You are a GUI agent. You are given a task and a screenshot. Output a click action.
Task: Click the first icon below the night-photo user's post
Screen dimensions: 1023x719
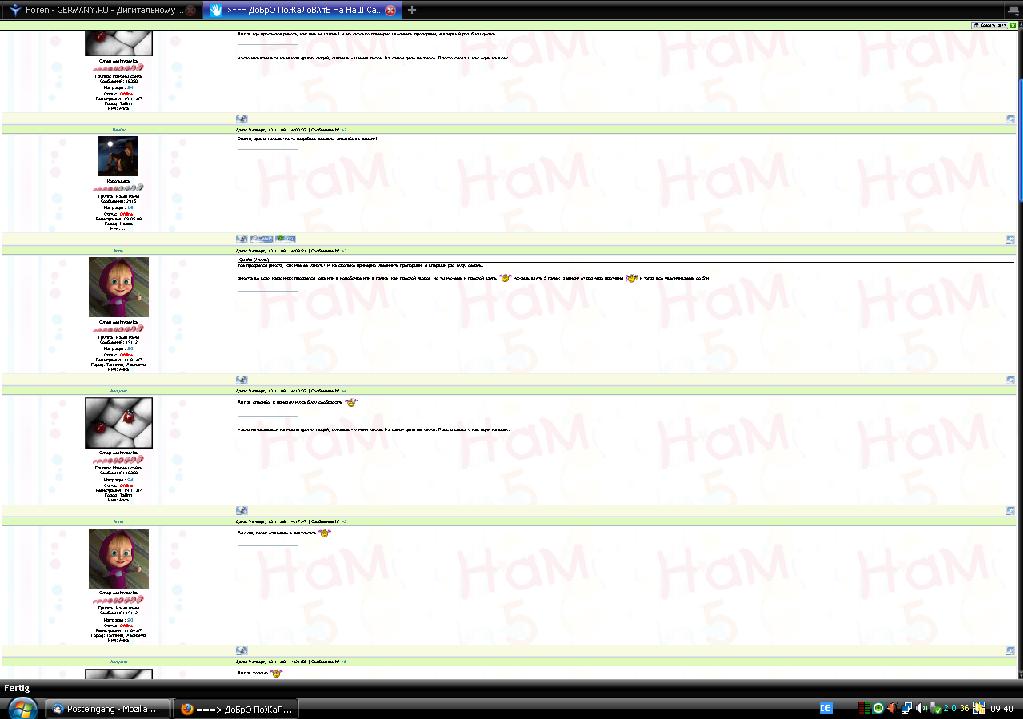(241, 239)
